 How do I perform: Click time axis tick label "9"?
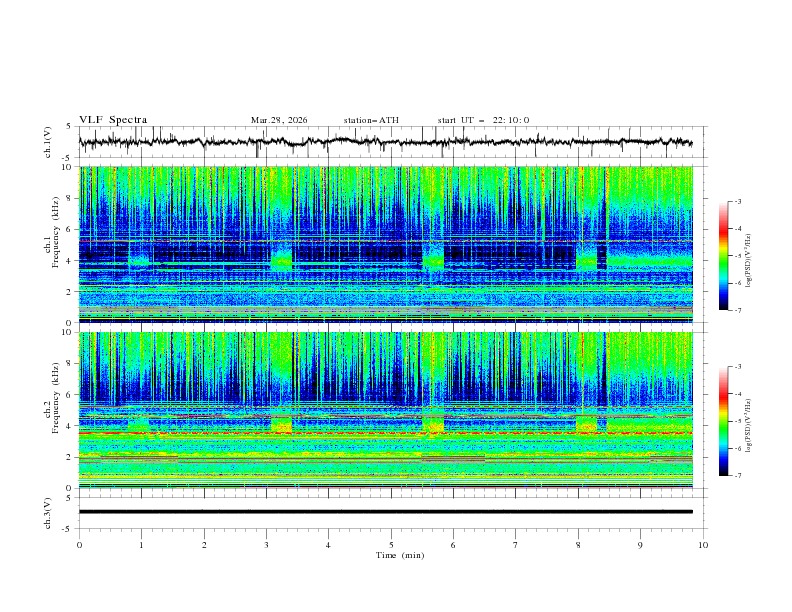click(640, 545)
